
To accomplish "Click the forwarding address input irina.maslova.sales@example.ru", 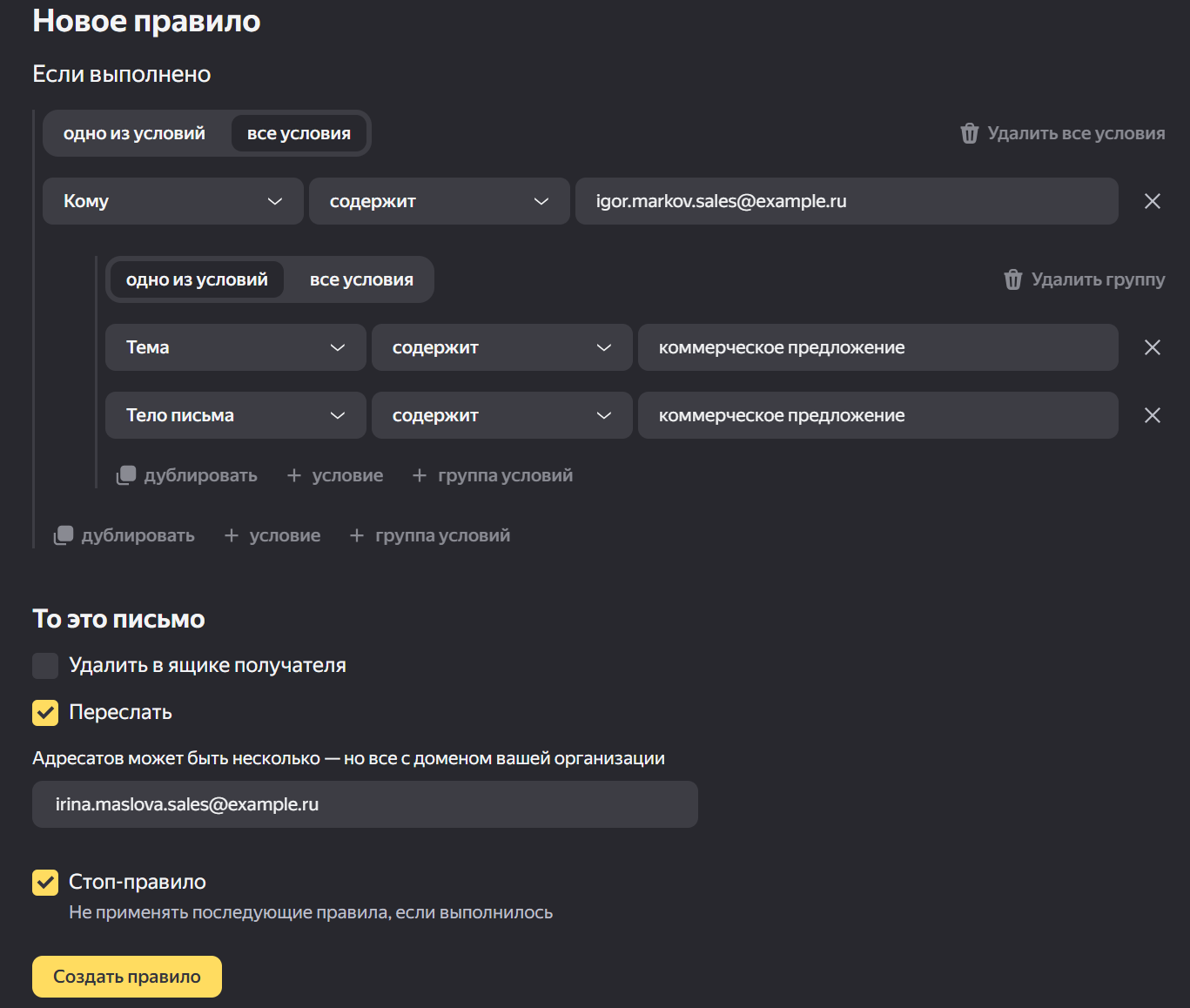I will pos(365,804).
